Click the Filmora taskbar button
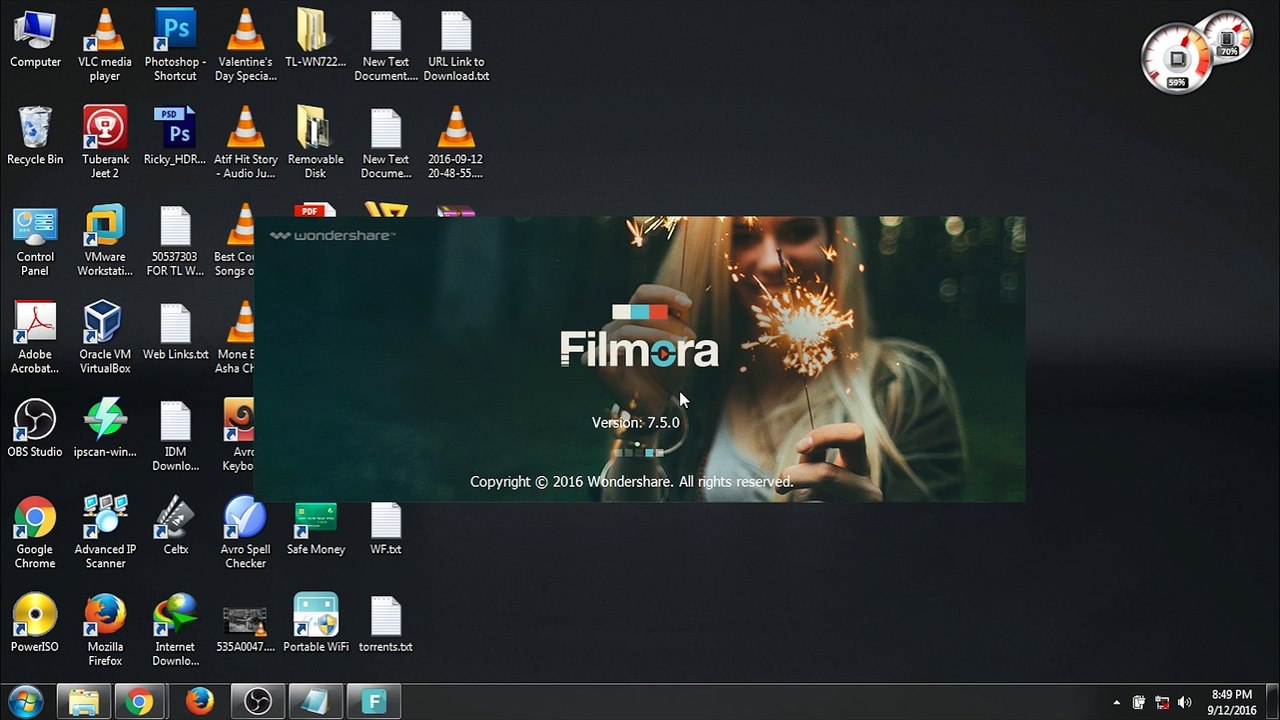 tap(373, 701)
